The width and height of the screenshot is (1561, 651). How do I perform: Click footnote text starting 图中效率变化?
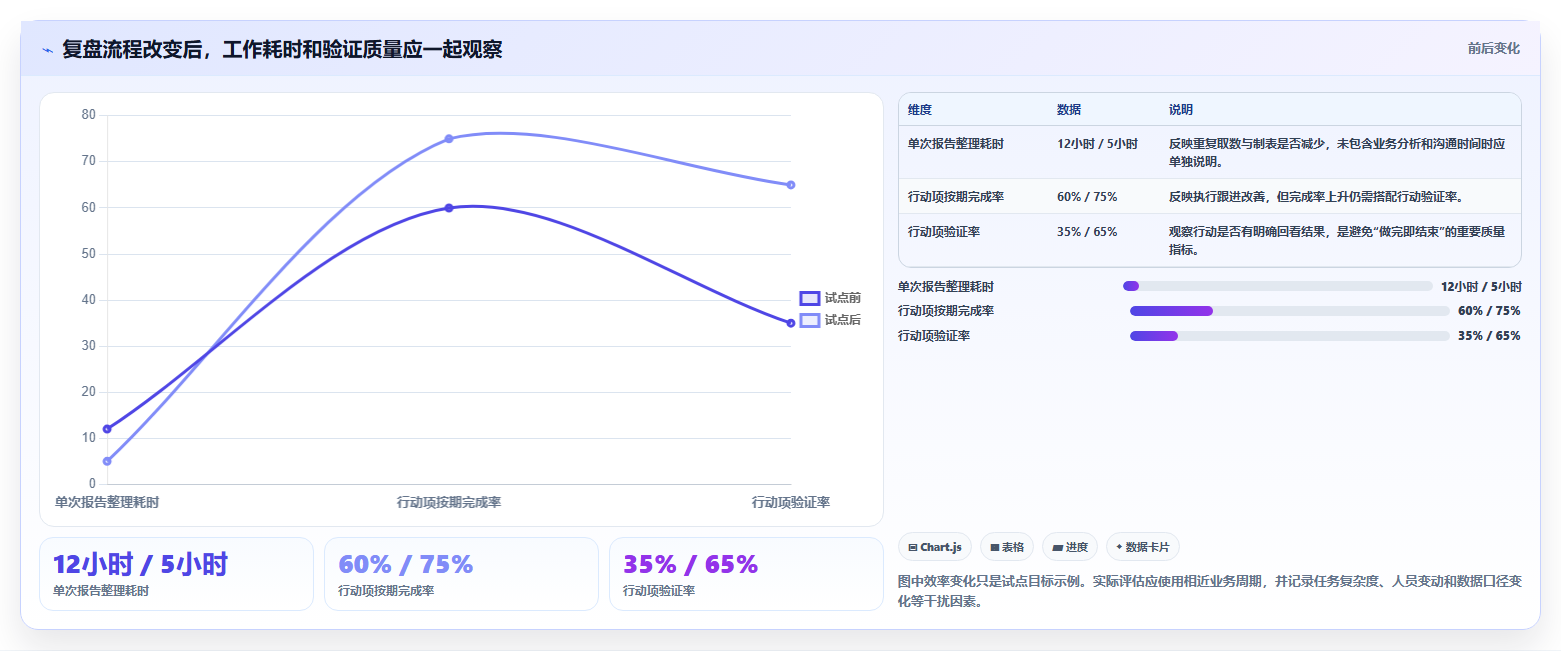1210,591
